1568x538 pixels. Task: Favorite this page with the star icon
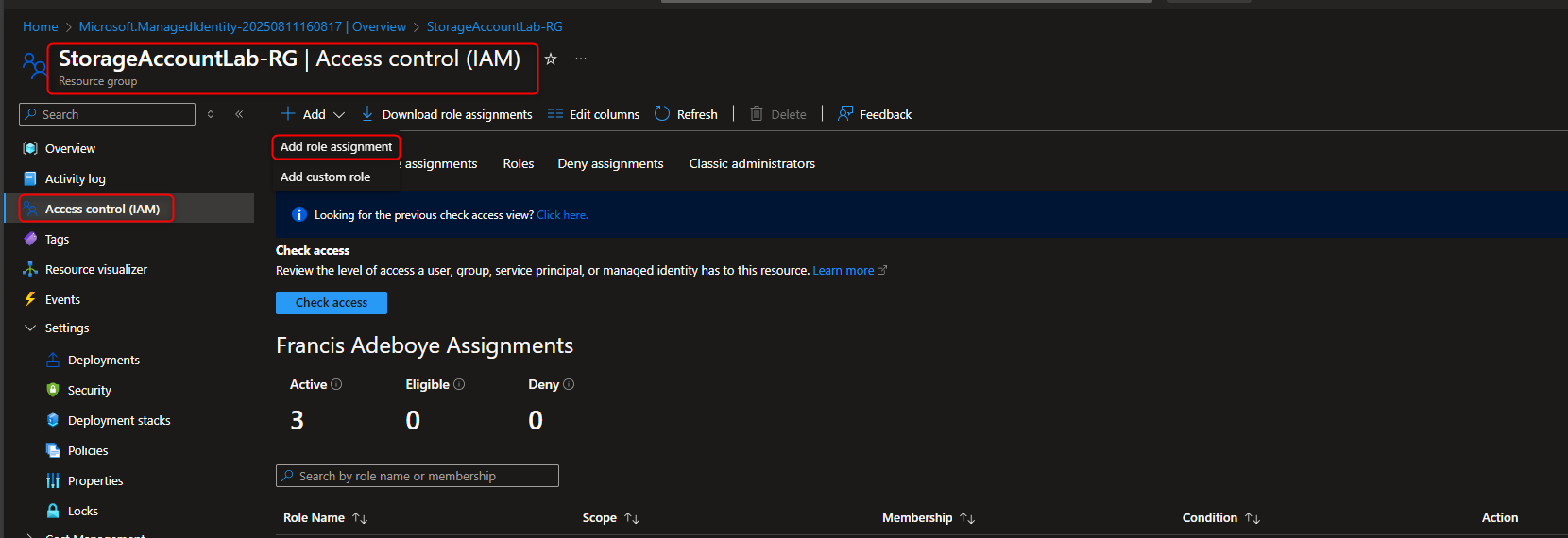551,59
